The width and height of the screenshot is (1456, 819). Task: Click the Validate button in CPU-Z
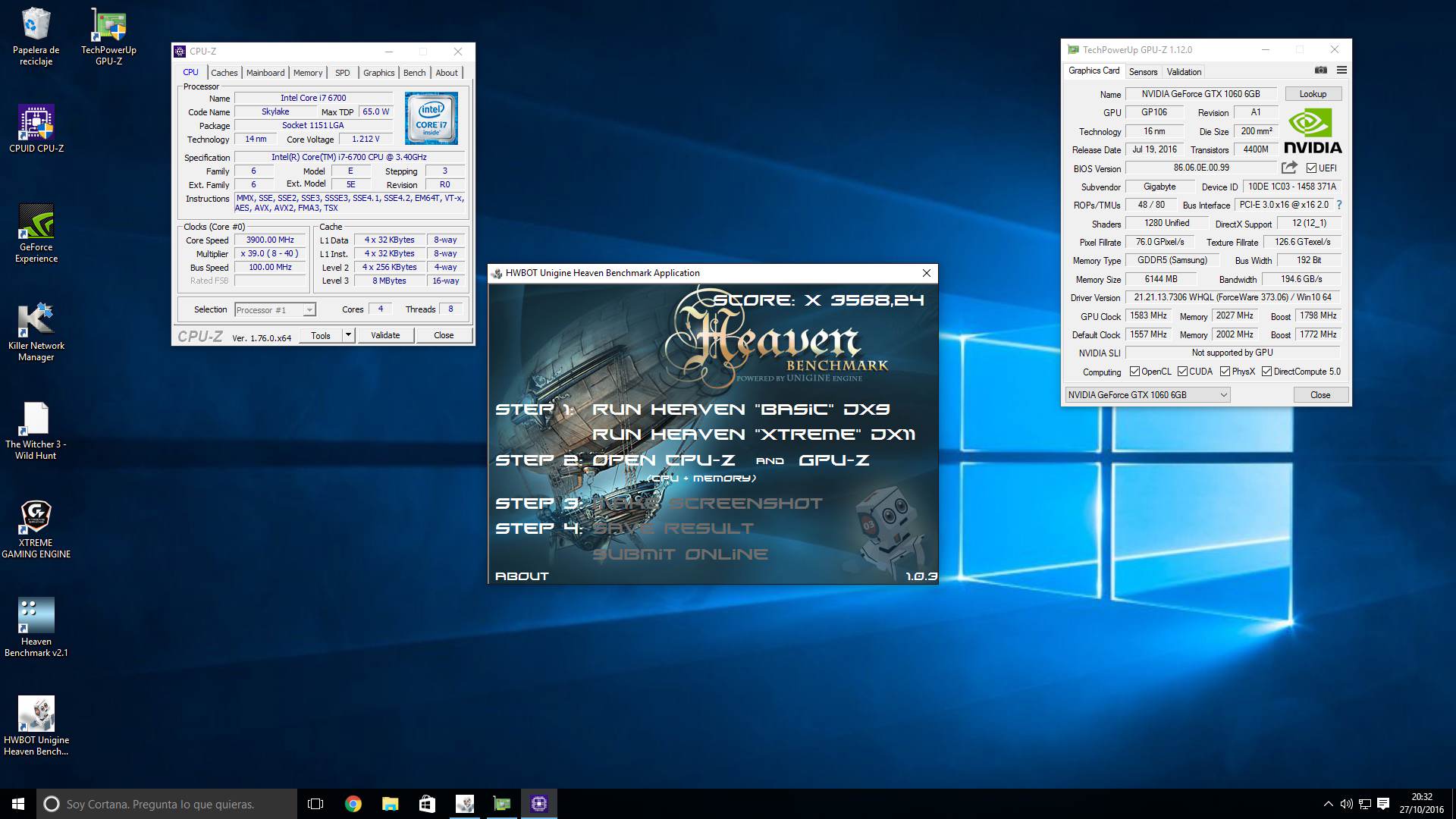[385, 335]
